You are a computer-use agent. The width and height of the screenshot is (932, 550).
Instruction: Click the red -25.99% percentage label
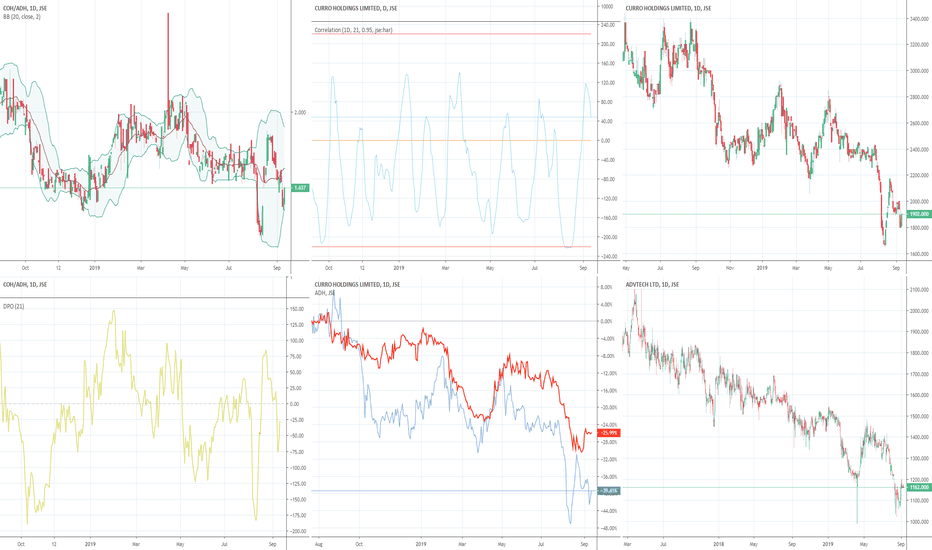point(609,433)
